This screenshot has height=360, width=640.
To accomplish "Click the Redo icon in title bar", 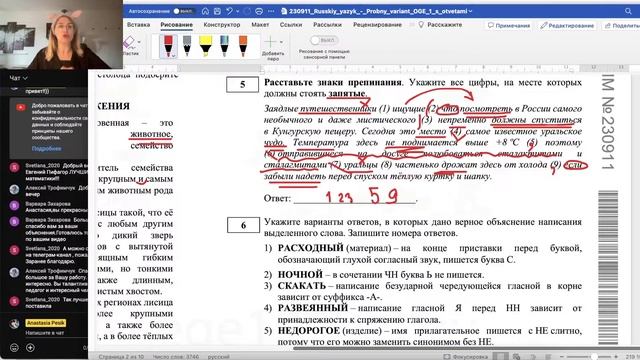I will [247, 11].
